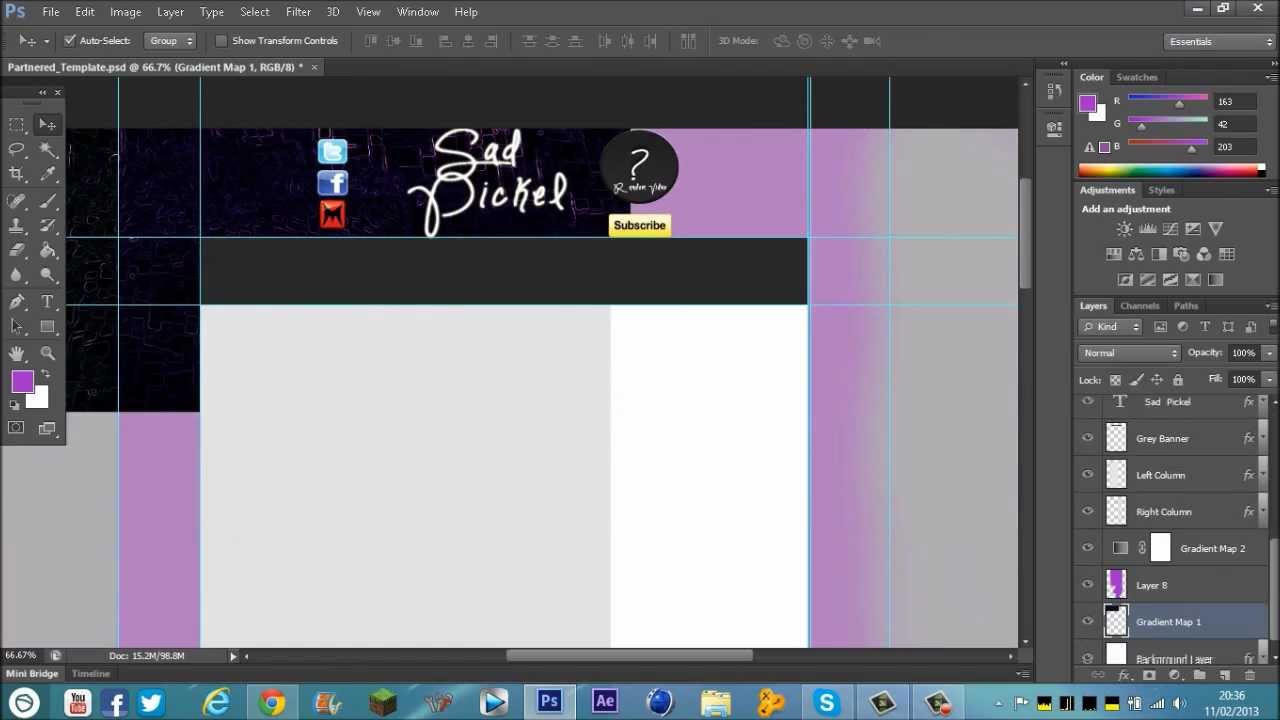Select the Paint Bucket tool
The width and height of the screenshot is (1280, 720).
47,251
